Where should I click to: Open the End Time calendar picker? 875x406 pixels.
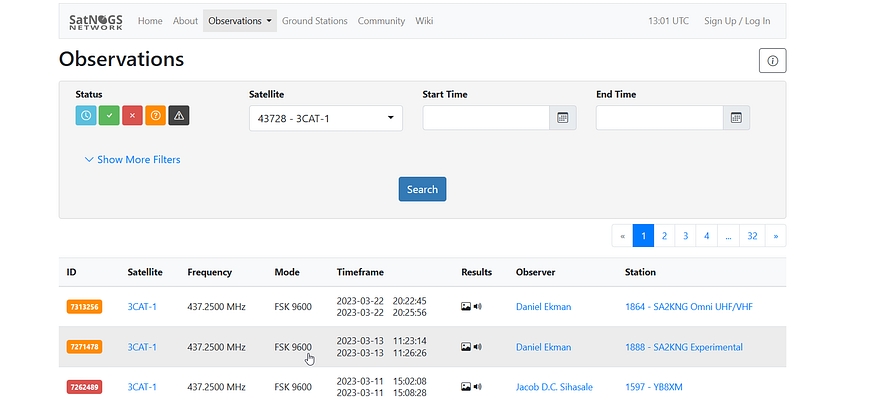click(x=736, y=118)
